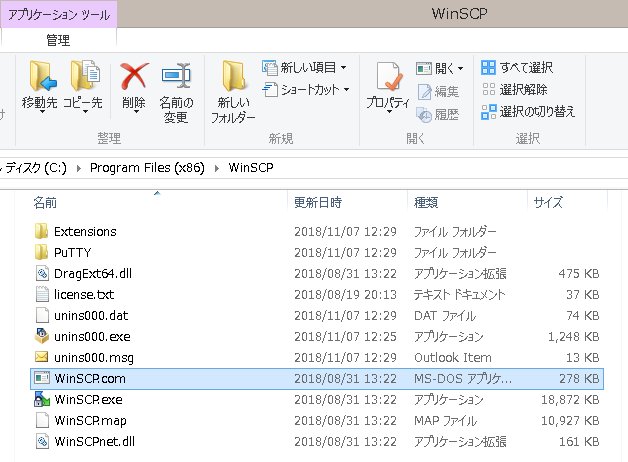Switch to the 管理 ribbon tab

(x=58, y=40)
